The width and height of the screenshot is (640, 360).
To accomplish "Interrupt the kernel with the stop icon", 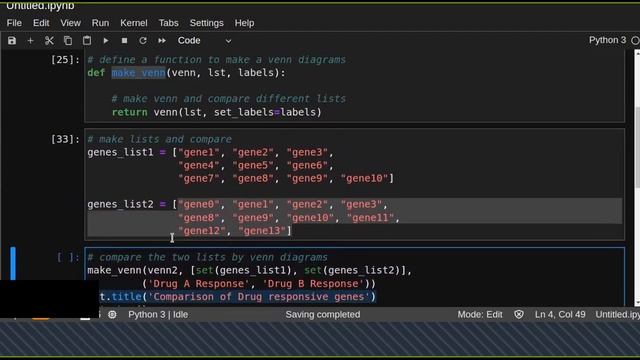I will tap(124, 40).
